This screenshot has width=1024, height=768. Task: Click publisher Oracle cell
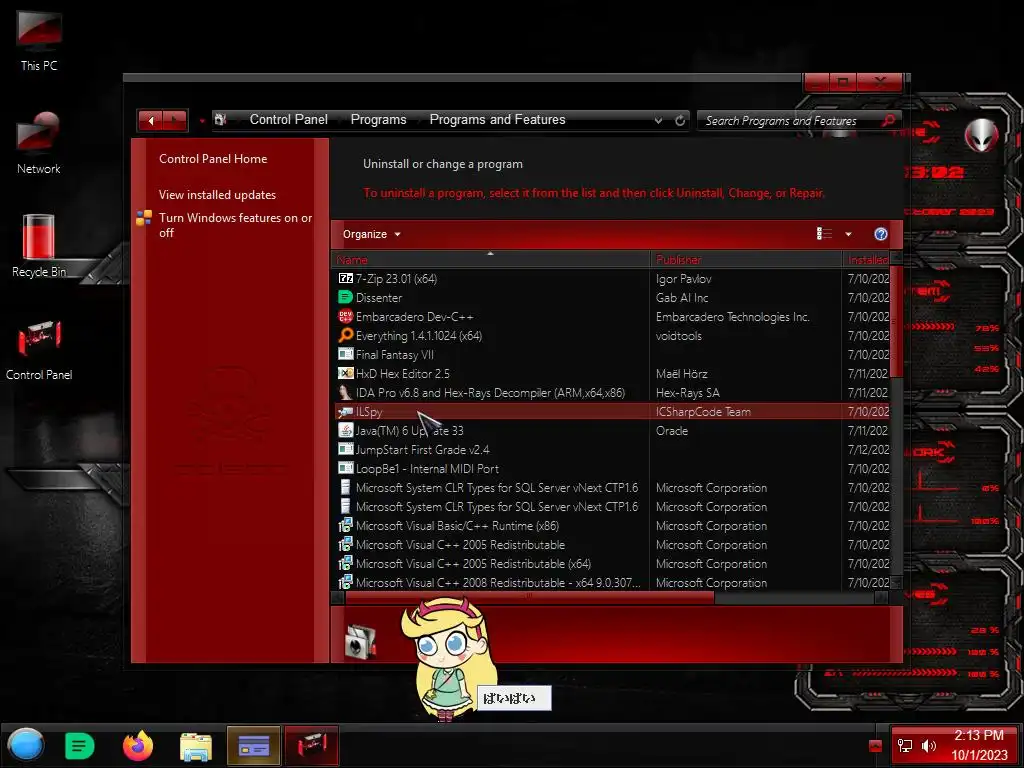pos(671,430)
